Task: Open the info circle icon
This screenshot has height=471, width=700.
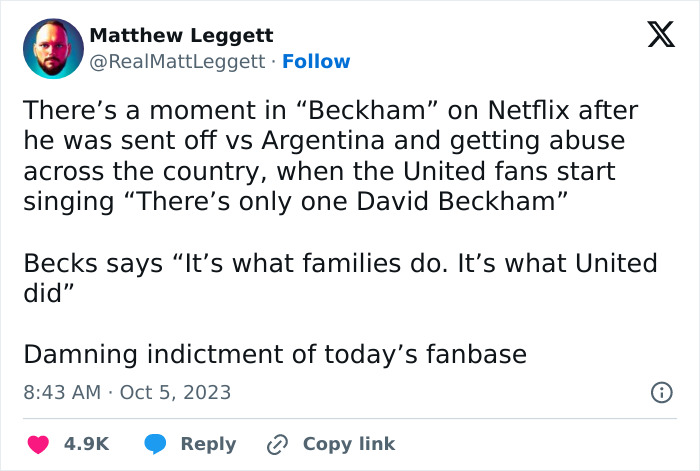Action: (661, 393)
